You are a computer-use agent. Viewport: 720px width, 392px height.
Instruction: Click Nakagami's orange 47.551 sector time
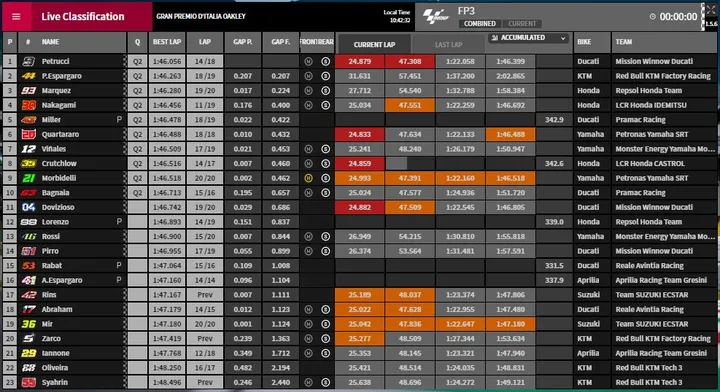410,105
